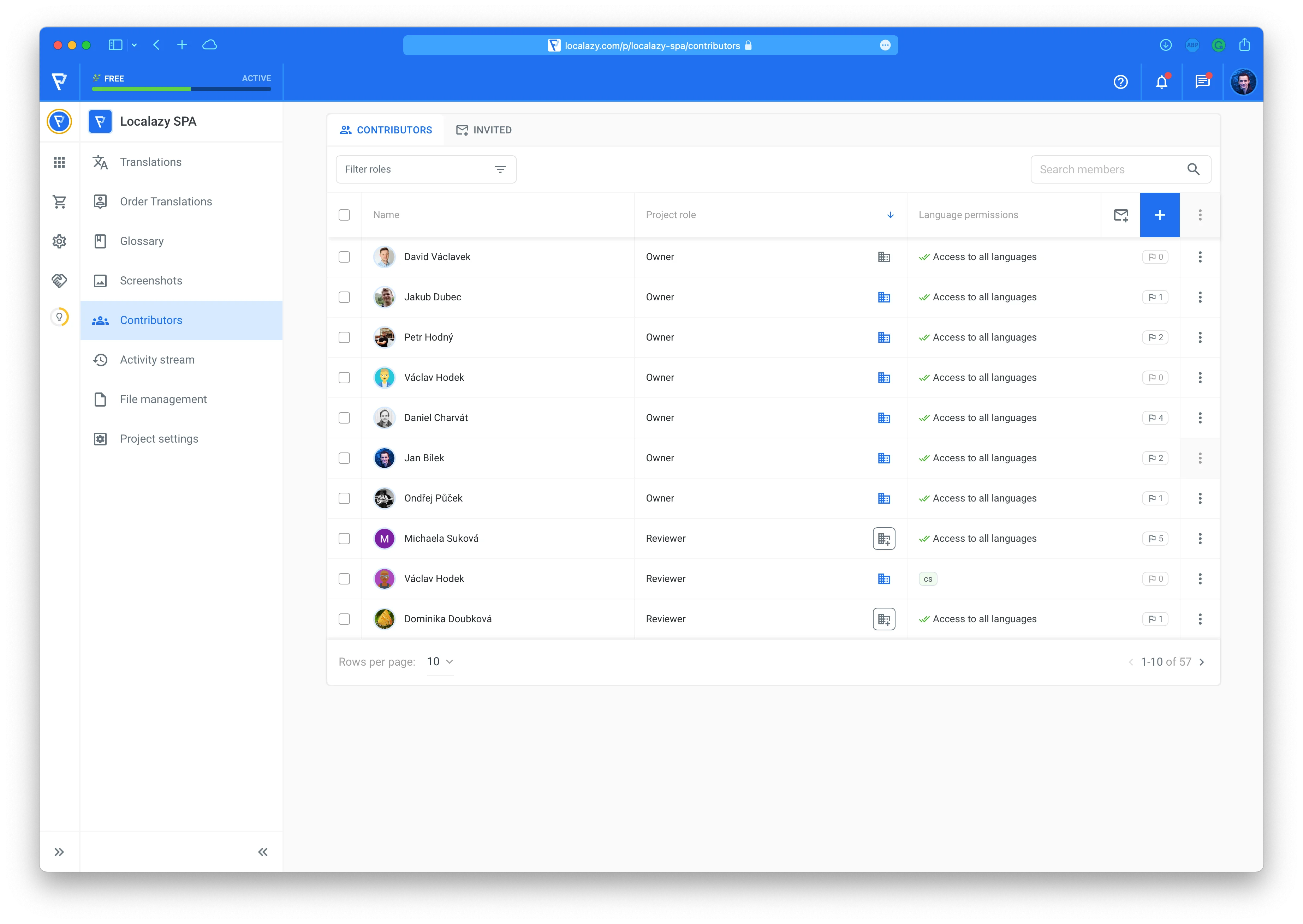Select the checkbox for Dominika Doubková
The image size is (1303, 924).
tap(344, 619)
